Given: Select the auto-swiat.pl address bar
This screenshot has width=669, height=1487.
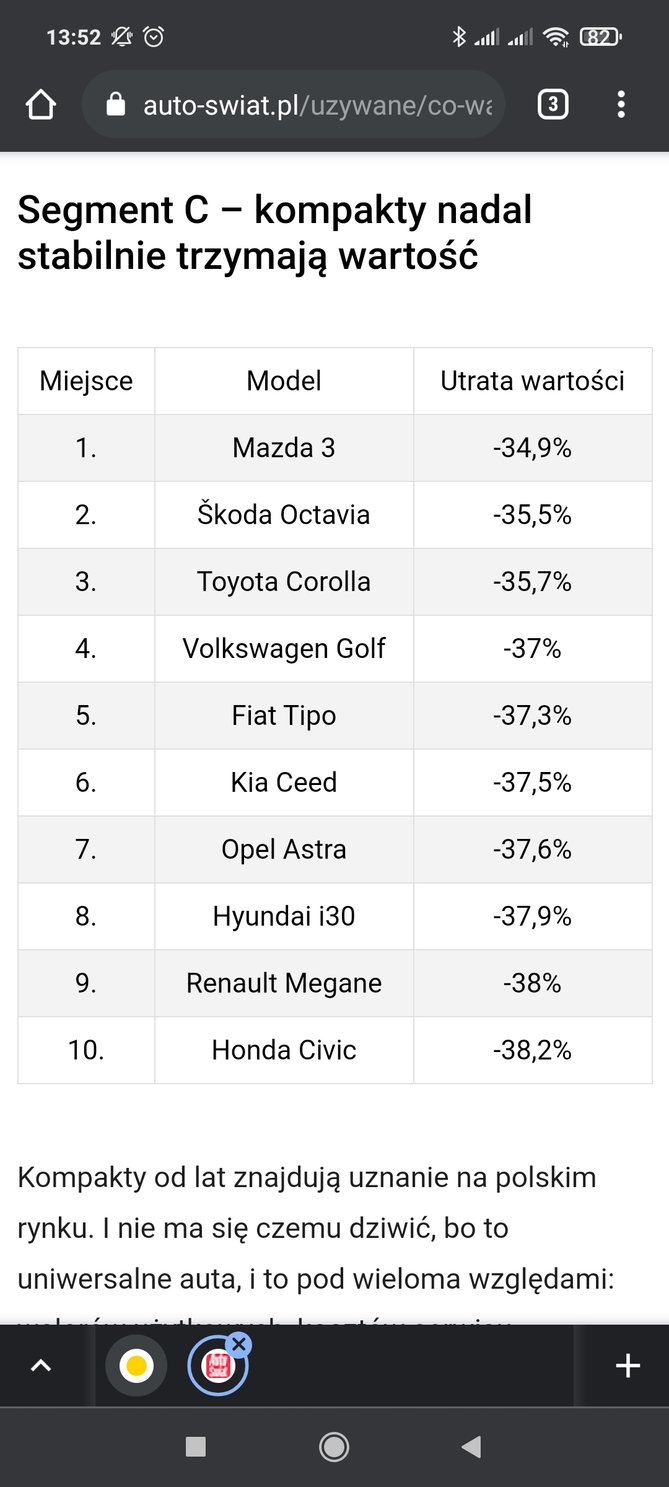Looking at the screenshot, I should click(293, 104).
